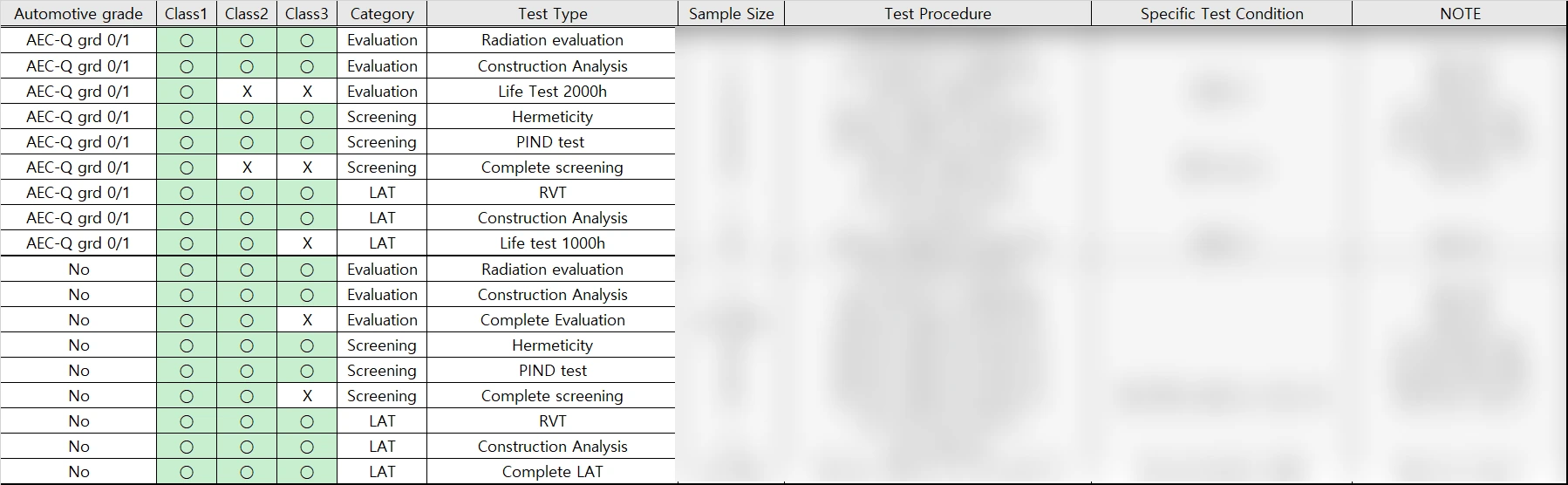Image resolution: width=1568 pixels, height=485 pixels.
Task: Select Automotive grade cell of Complete LAT row
Action: coord(78,472)
